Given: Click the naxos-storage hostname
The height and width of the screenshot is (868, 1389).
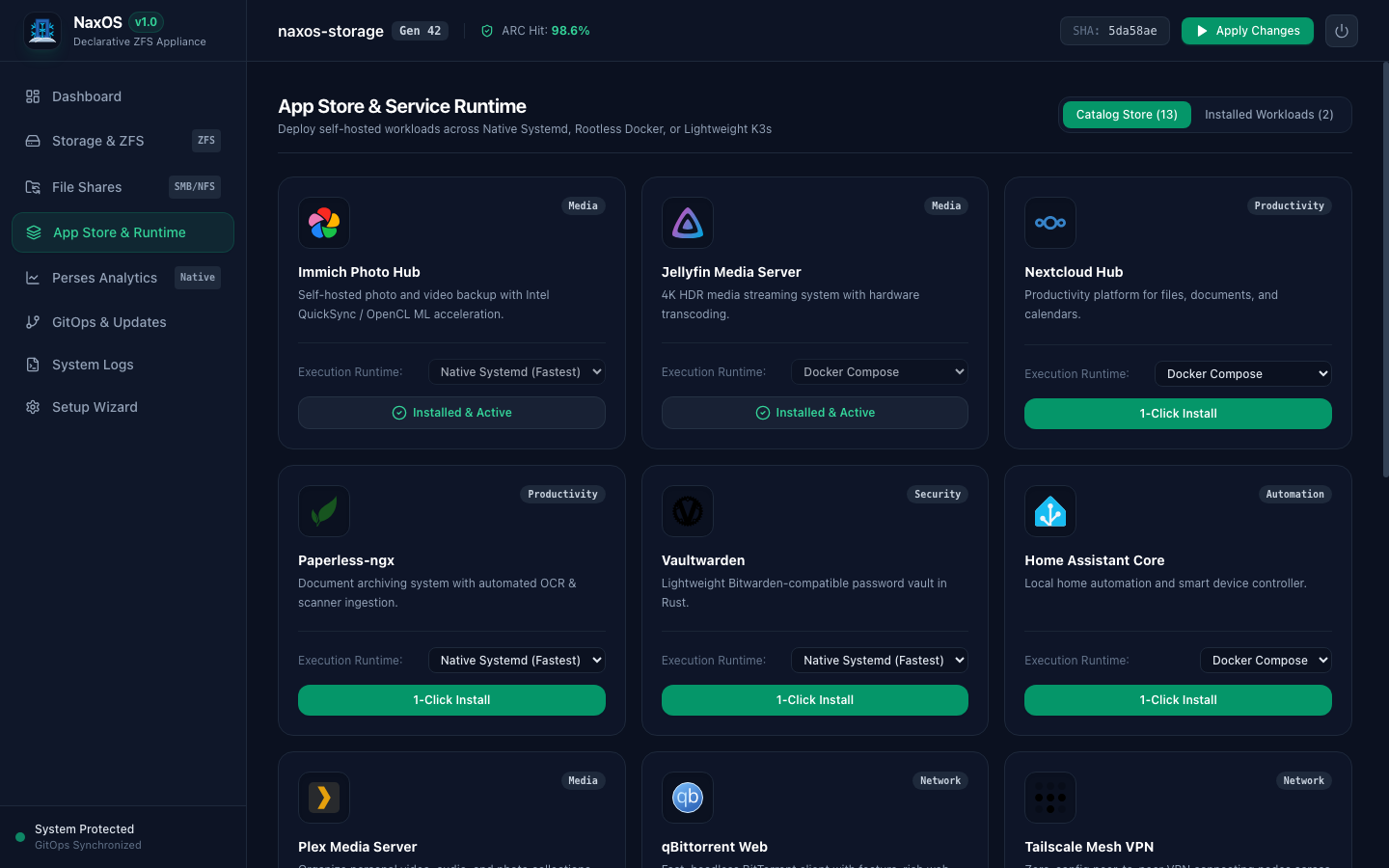Looking at the screenshot, I should [x=331, y=31].
